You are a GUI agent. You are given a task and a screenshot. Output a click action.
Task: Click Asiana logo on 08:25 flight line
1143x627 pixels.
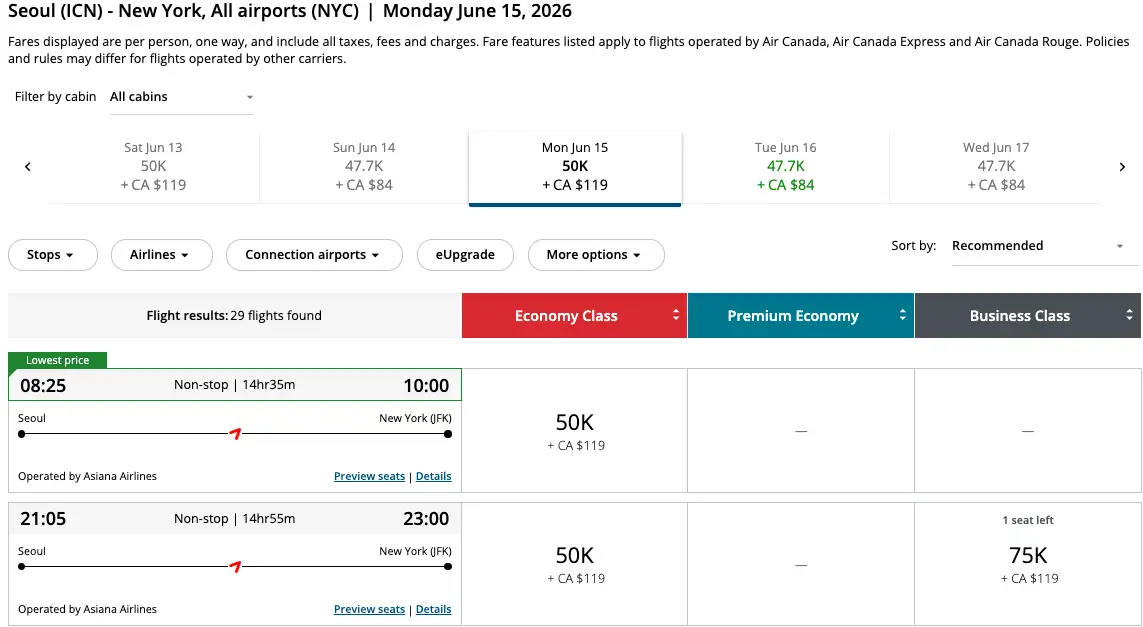coord(236,434)
